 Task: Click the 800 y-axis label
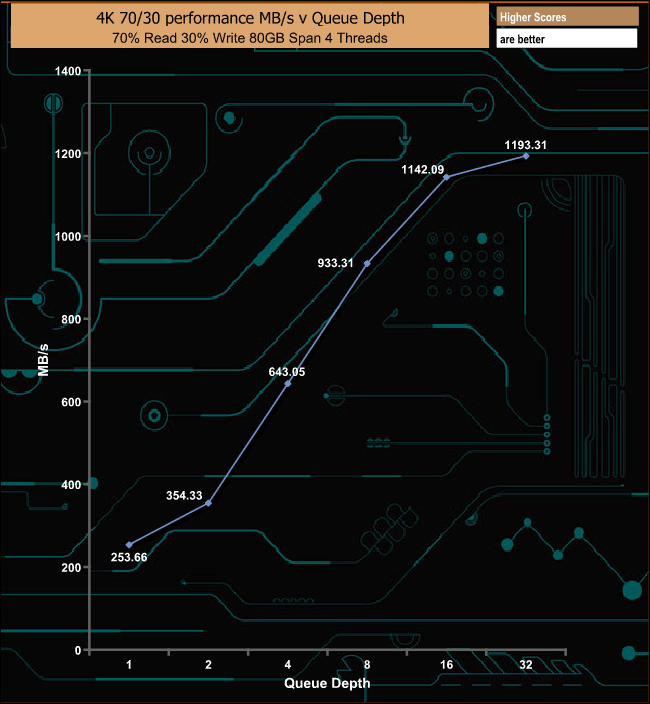click(71, 319)
